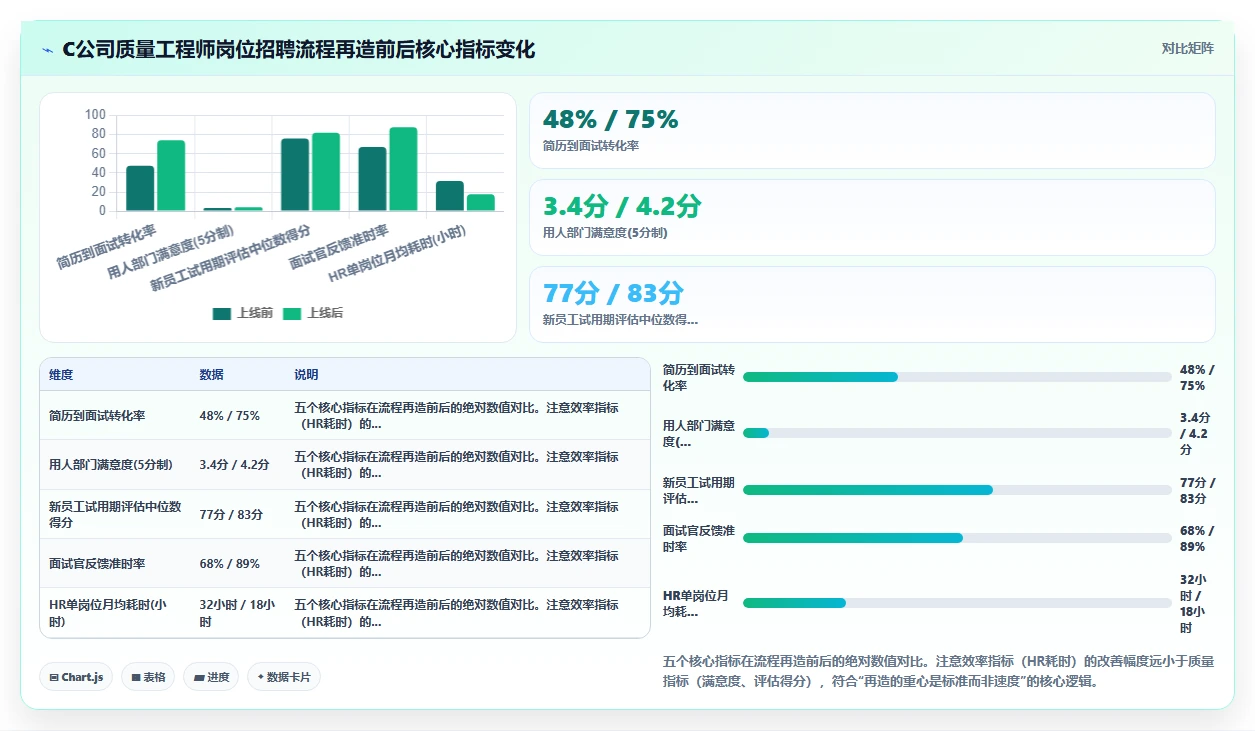This screenshot has width=1255, height=731.
Task: Click the 用人部门满意度 progress bar
Action: 957,433
